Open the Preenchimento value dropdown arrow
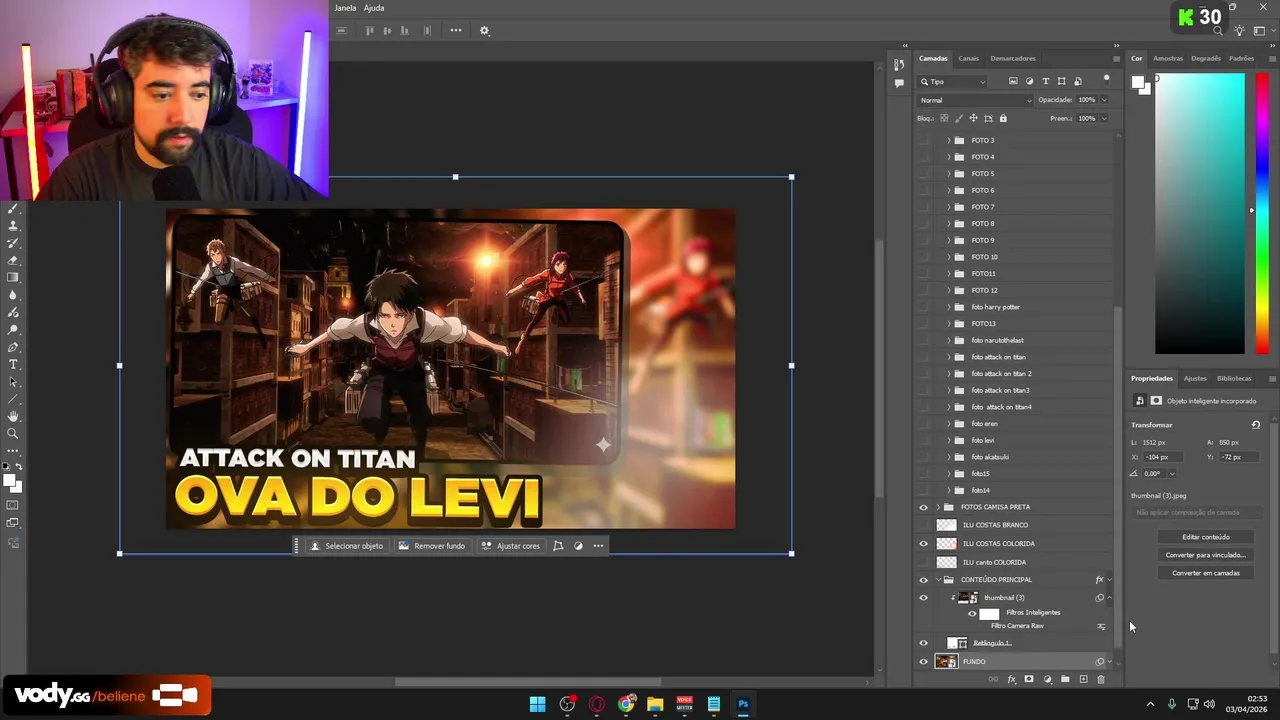The height and width of the screenshot is (720, 1280). pos(1104,118)
